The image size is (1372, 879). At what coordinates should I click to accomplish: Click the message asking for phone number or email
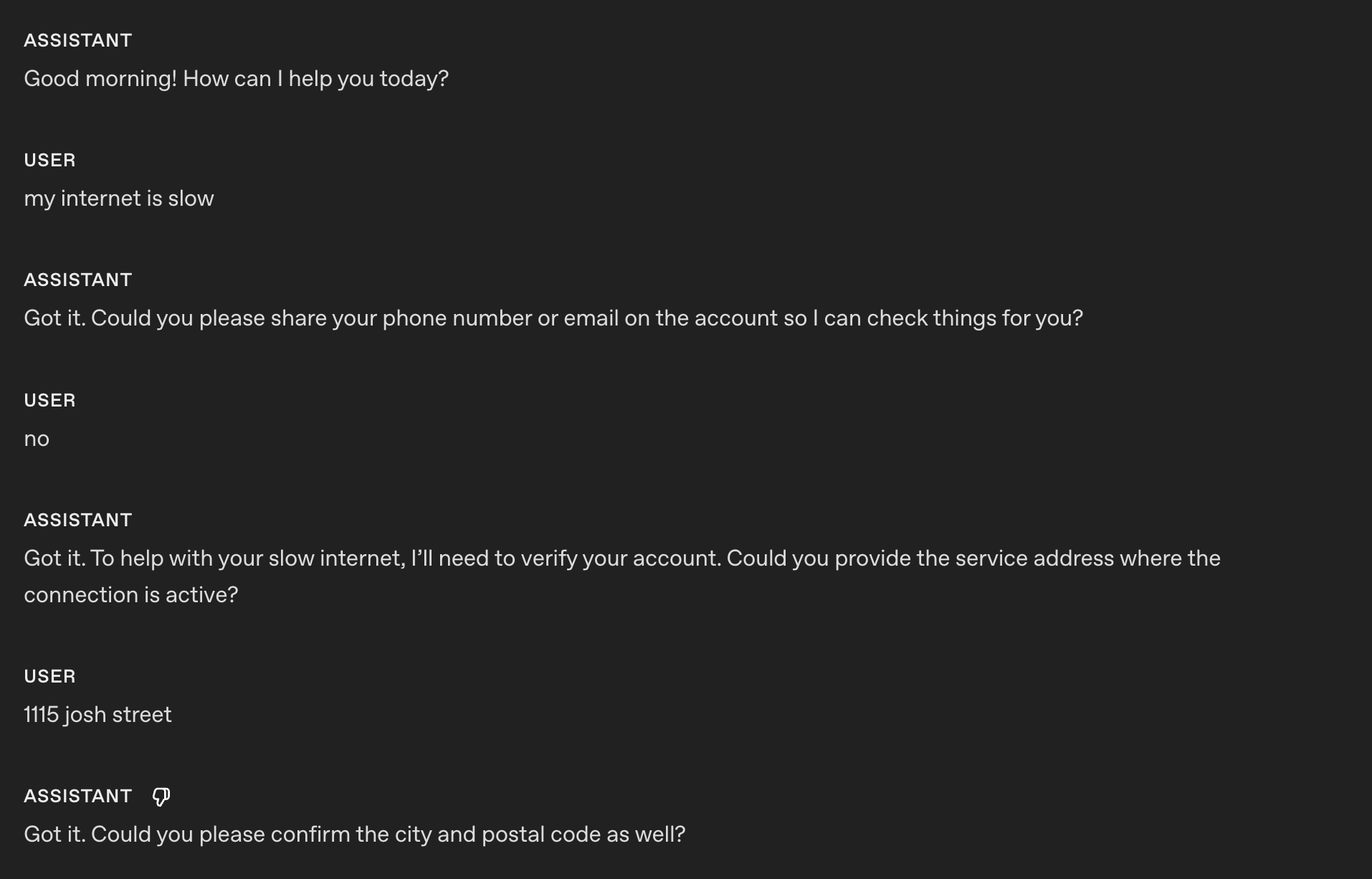[553, 318]
